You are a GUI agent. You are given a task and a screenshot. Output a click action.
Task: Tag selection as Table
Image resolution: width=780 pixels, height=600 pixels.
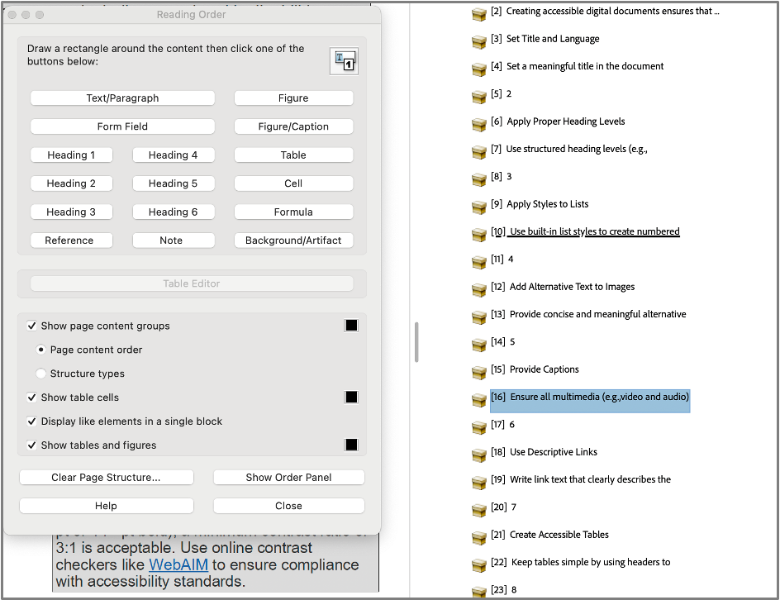click(x=293, y=155)
